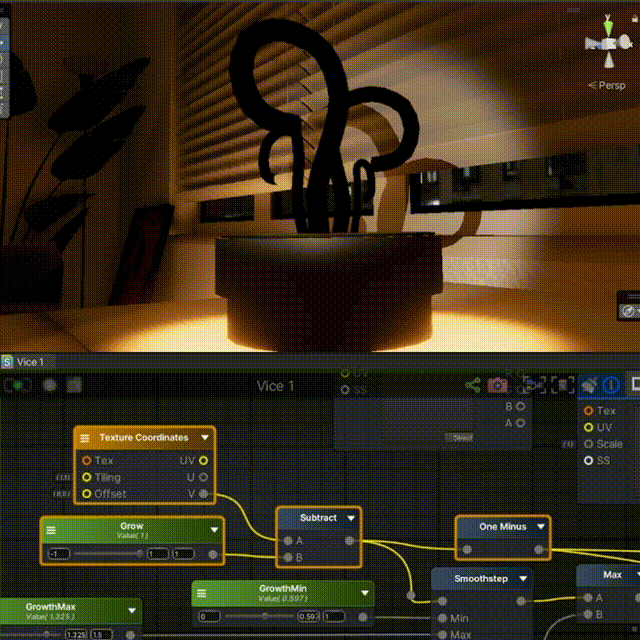
Task: Take a screenshot with the camera icon
Action: tap(497, 385)
